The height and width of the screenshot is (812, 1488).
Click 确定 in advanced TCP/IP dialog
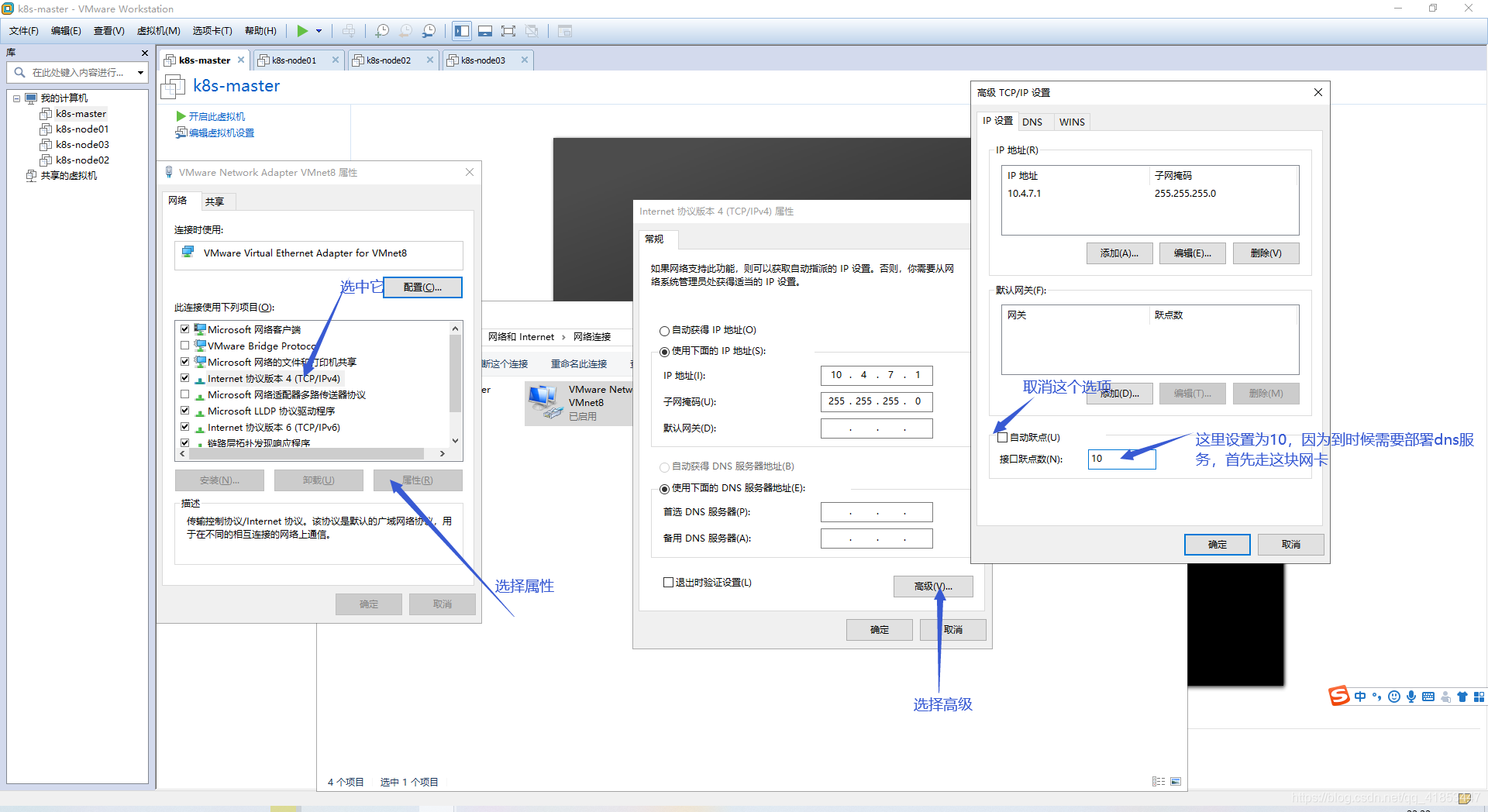coord(1217,545)
